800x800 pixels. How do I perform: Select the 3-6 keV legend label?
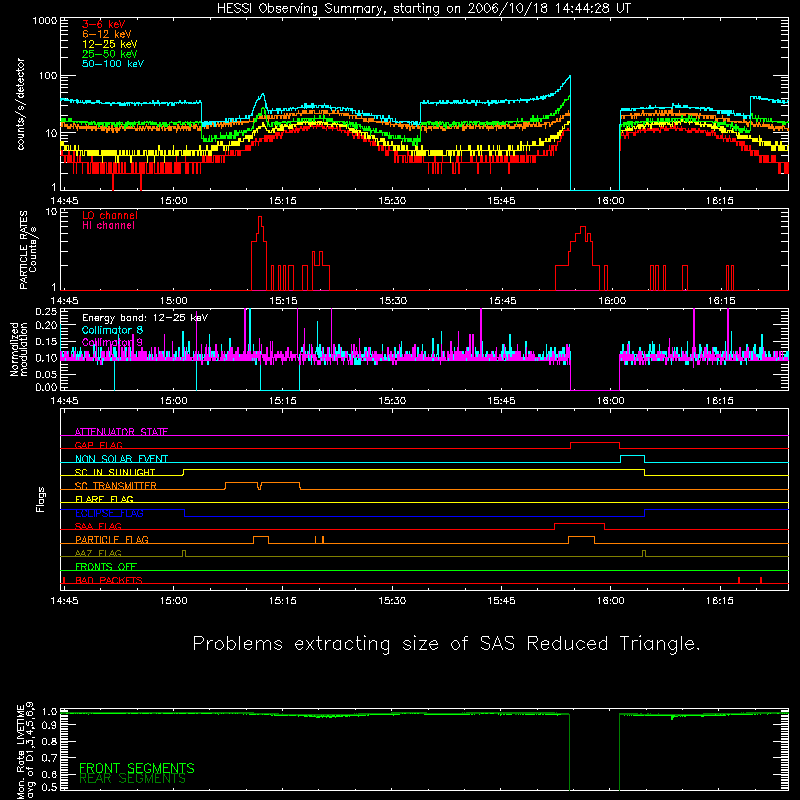point(104,24)
